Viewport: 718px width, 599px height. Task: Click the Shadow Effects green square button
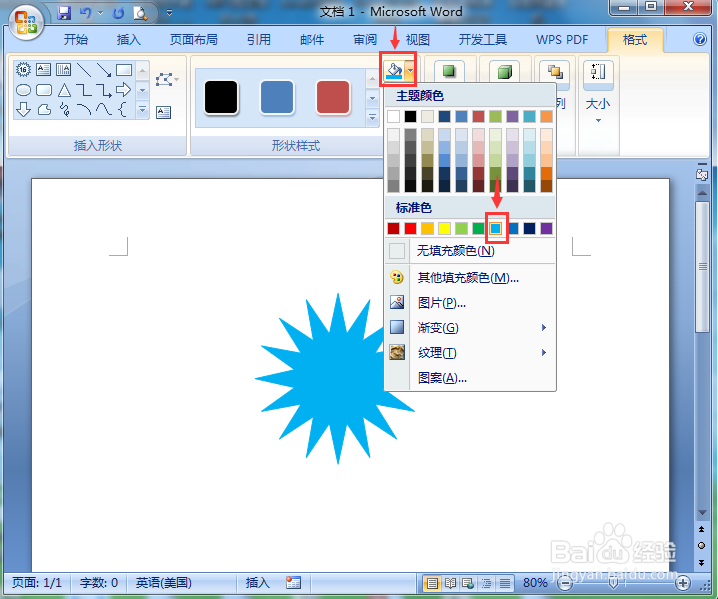pos(449,71)
